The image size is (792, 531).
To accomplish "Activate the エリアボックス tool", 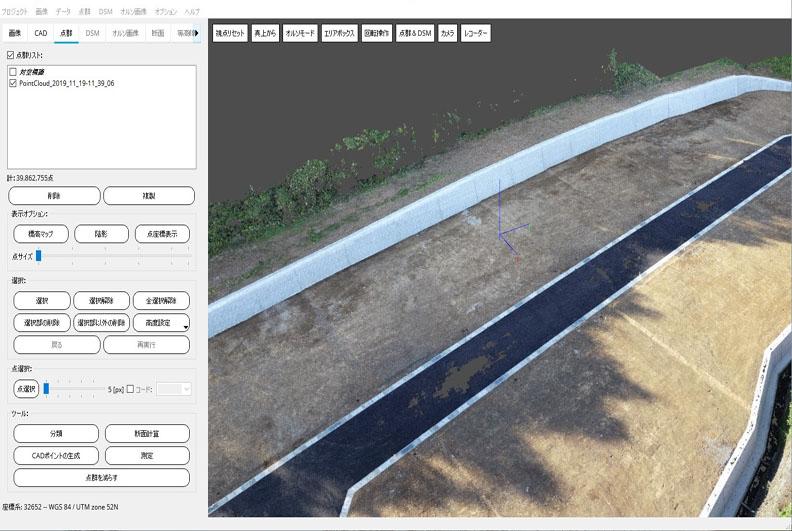I will (x=339, y=33).
